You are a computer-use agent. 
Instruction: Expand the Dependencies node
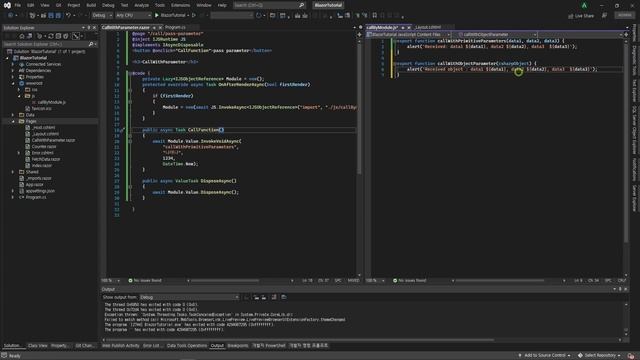(x=13, y=71)
